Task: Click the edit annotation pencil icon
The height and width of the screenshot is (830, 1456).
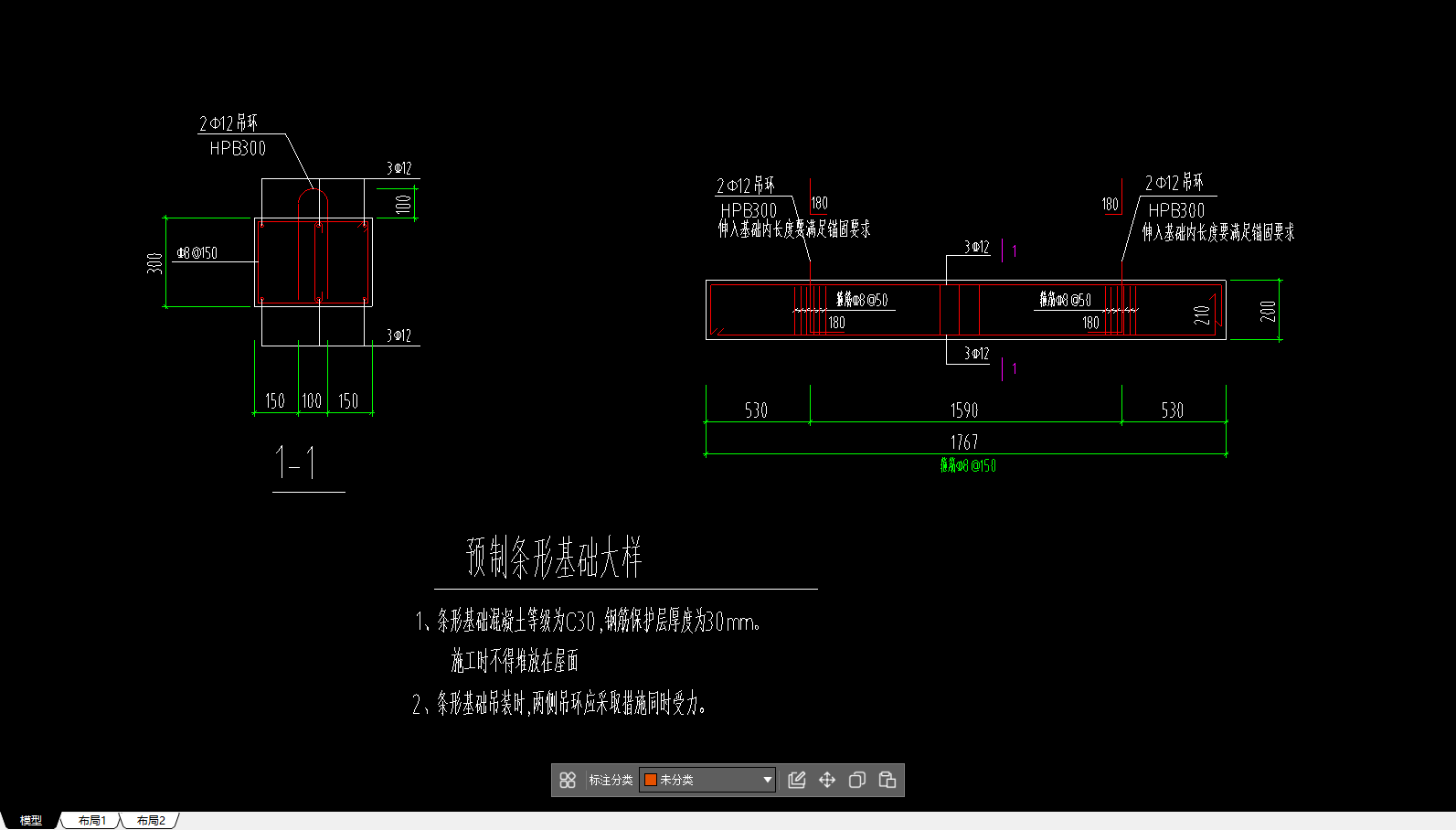Action: click(x=797, y=780)
